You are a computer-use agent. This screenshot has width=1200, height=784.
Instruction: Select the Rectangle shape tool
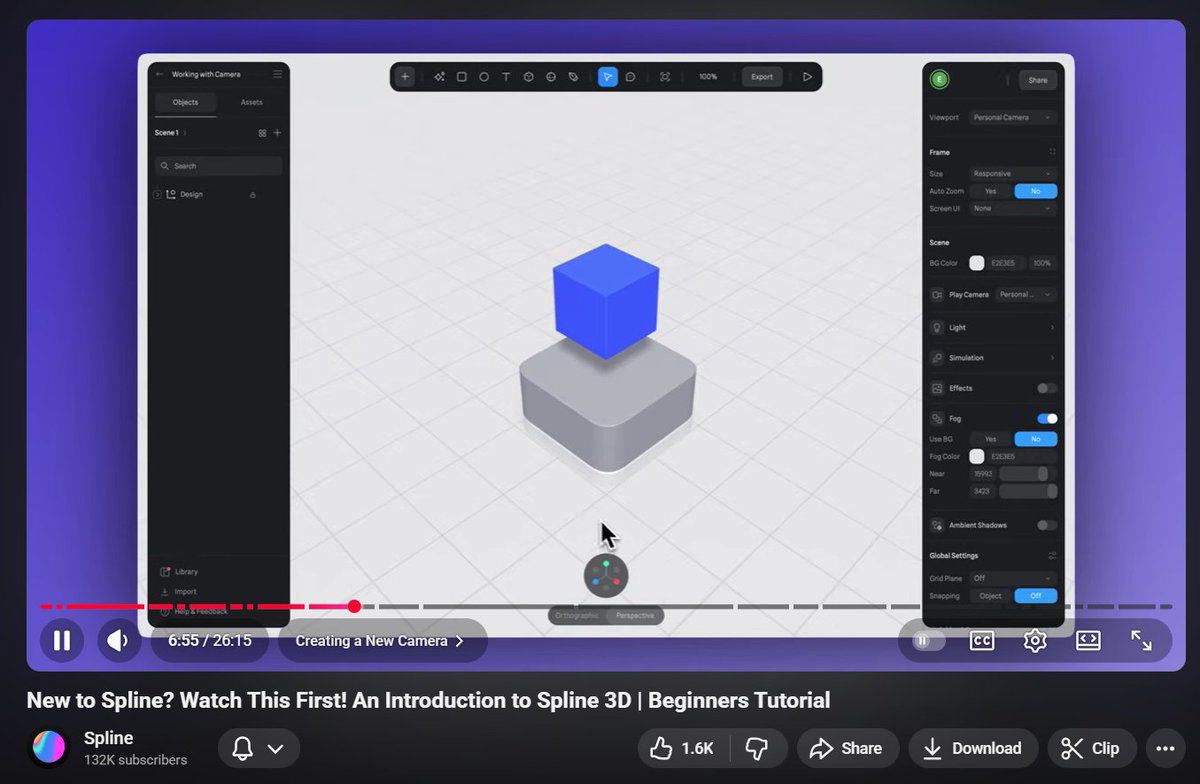click(462, 77)
